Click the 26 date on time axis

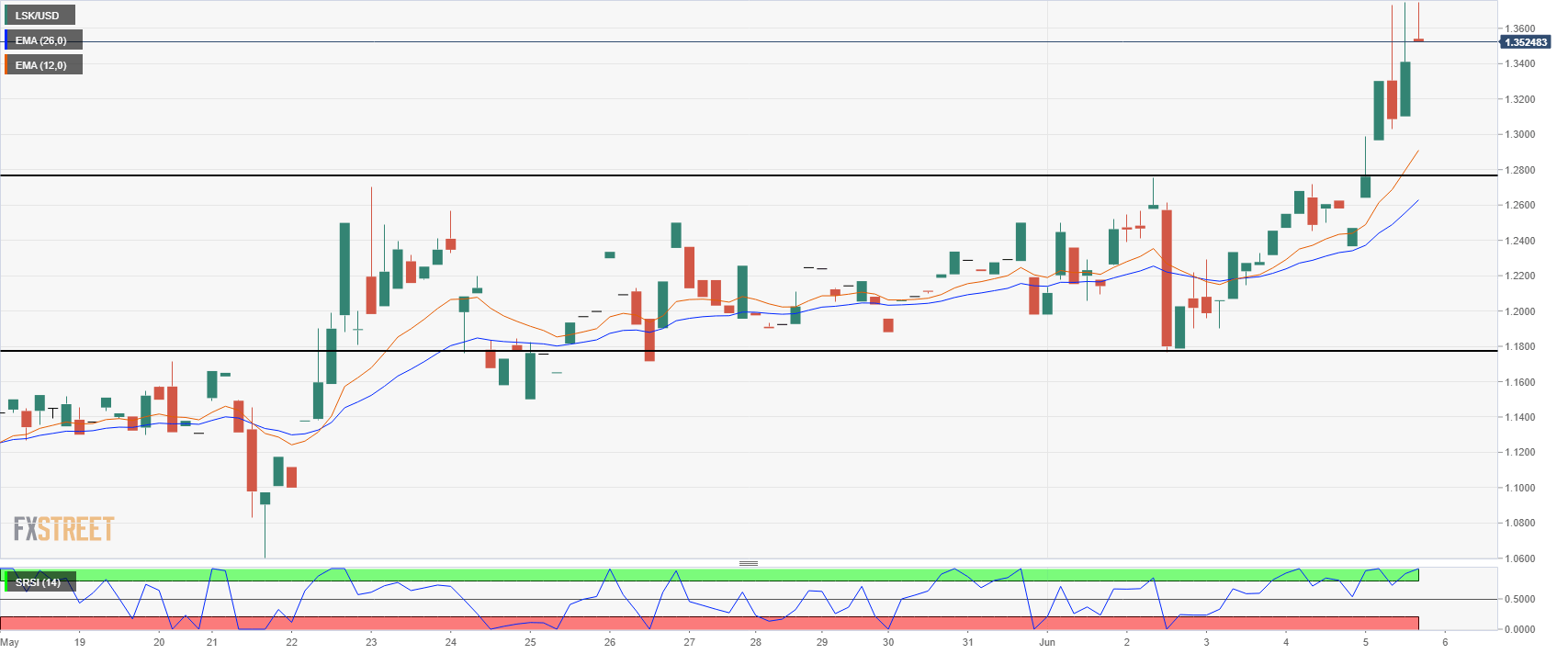click(610, 643)
